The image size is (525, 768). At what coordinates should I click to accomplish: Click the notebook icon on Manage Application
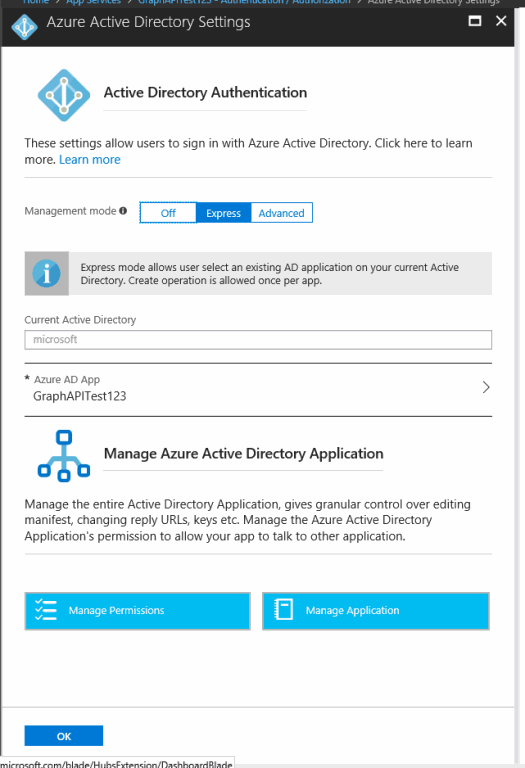click(283, 610)
